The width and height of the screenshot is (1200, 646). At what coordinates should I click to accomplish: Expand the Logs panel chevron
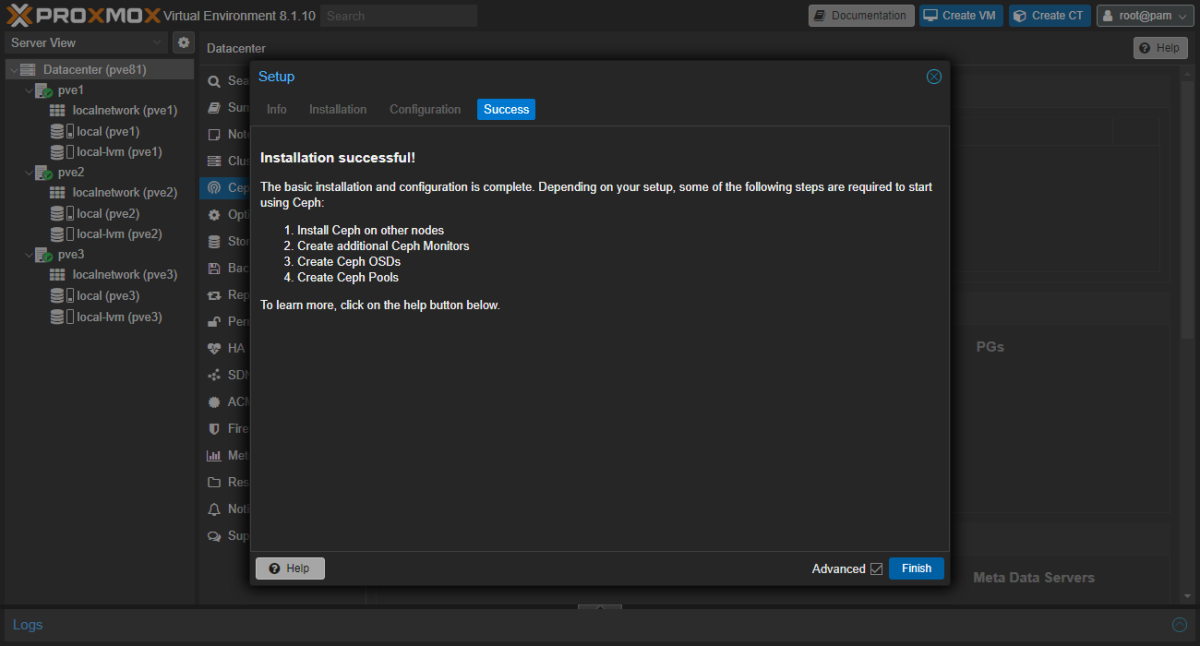(x=1179, y=625)
